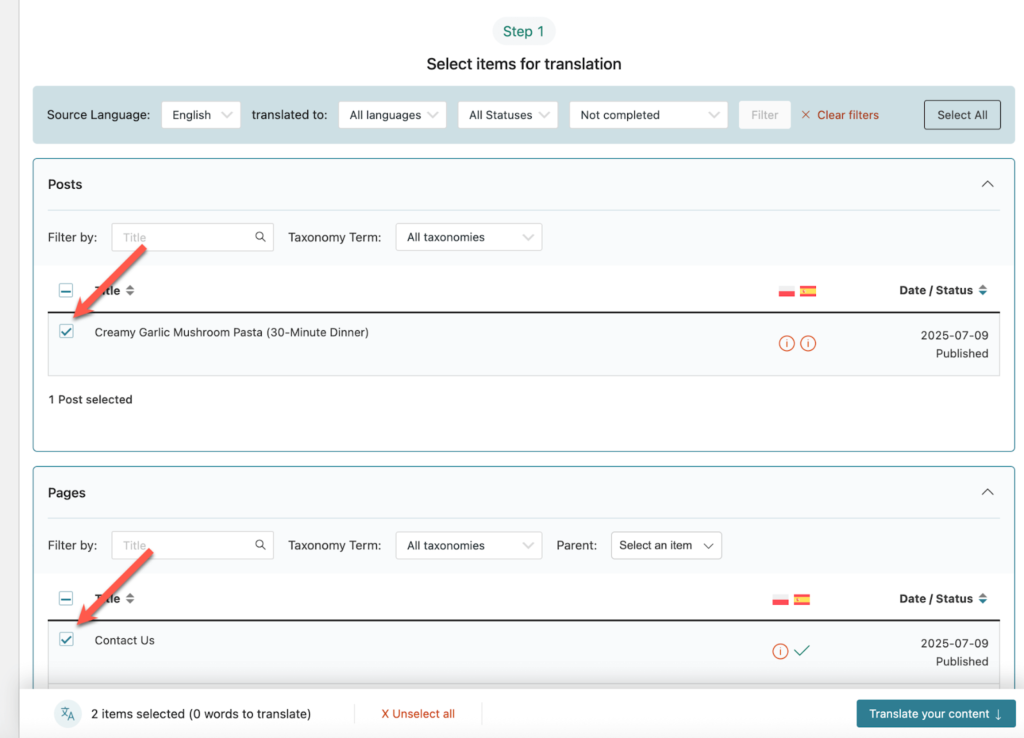The height and width of the screenshot is (738, 1024).
Task: Click Polish status icon for Mushroom Pasta post
Action: point(786,343)
